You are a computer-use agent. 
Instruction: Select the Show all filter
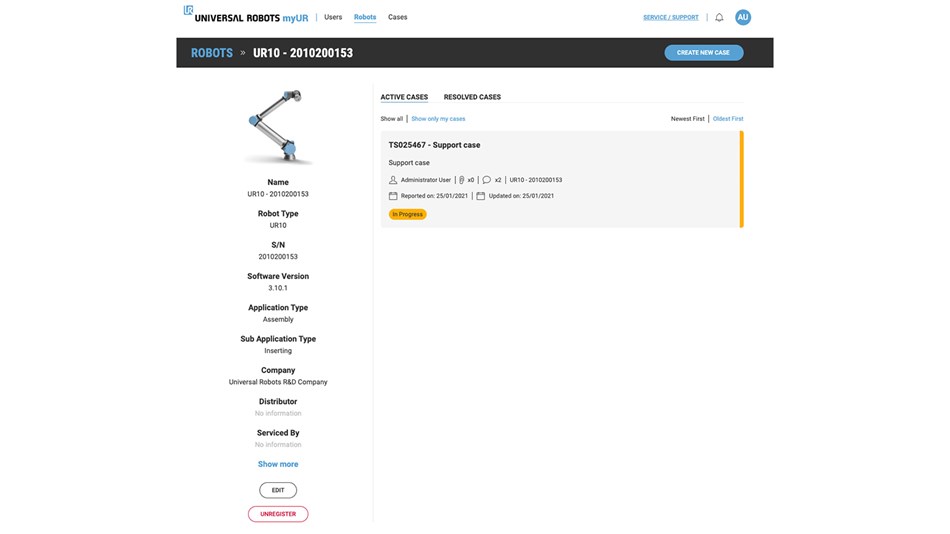pos(391,119)
